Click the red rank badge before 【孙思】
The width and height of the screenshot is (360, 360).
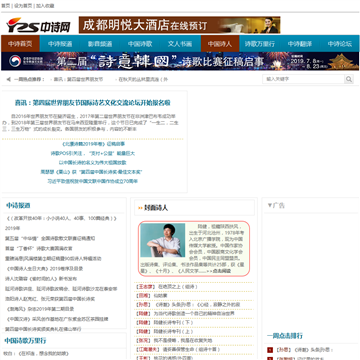[270, 350]
